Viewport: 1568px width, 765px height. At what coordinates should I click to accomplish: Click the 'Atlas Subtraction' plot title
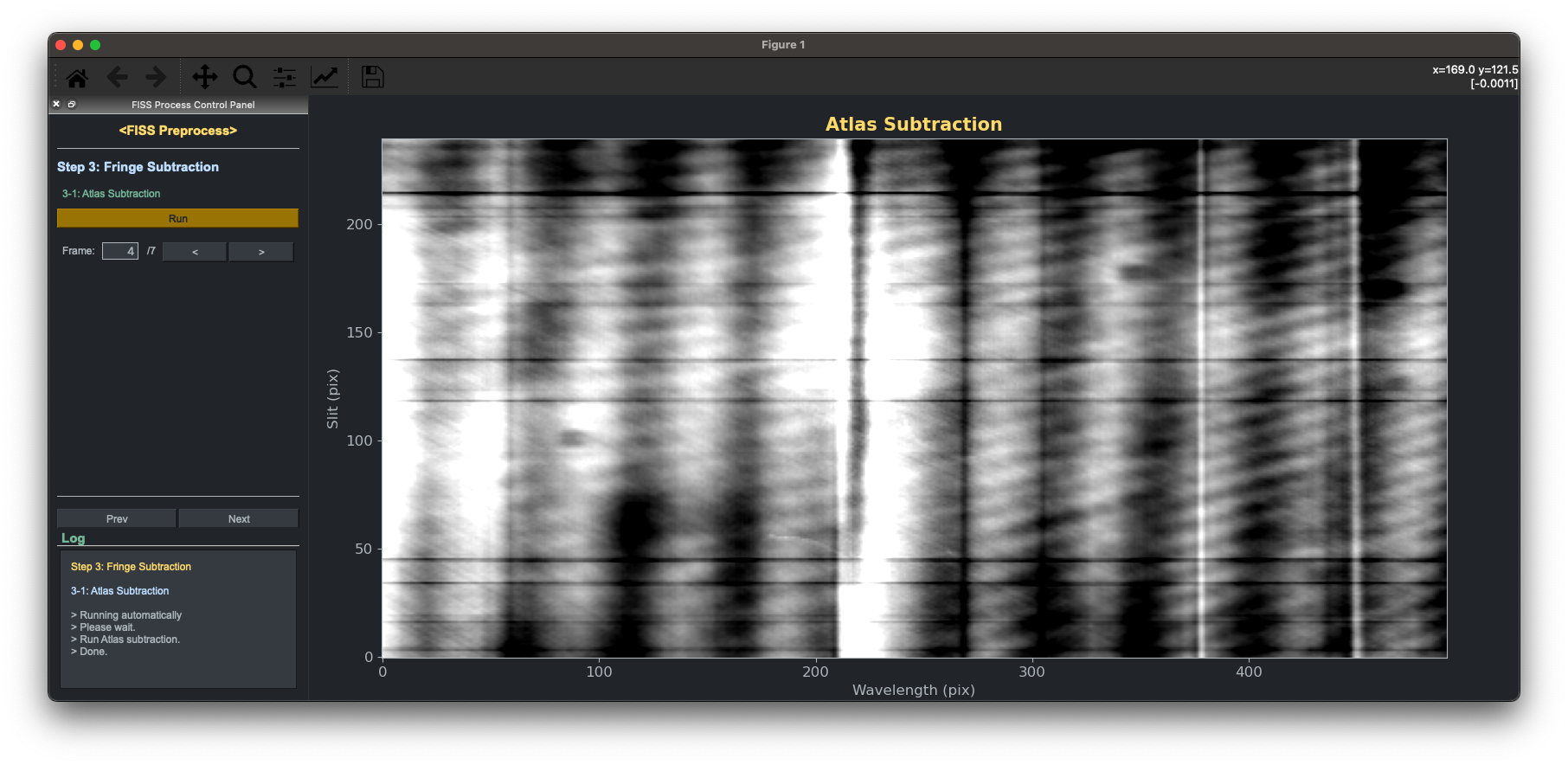tap(914, 124)
